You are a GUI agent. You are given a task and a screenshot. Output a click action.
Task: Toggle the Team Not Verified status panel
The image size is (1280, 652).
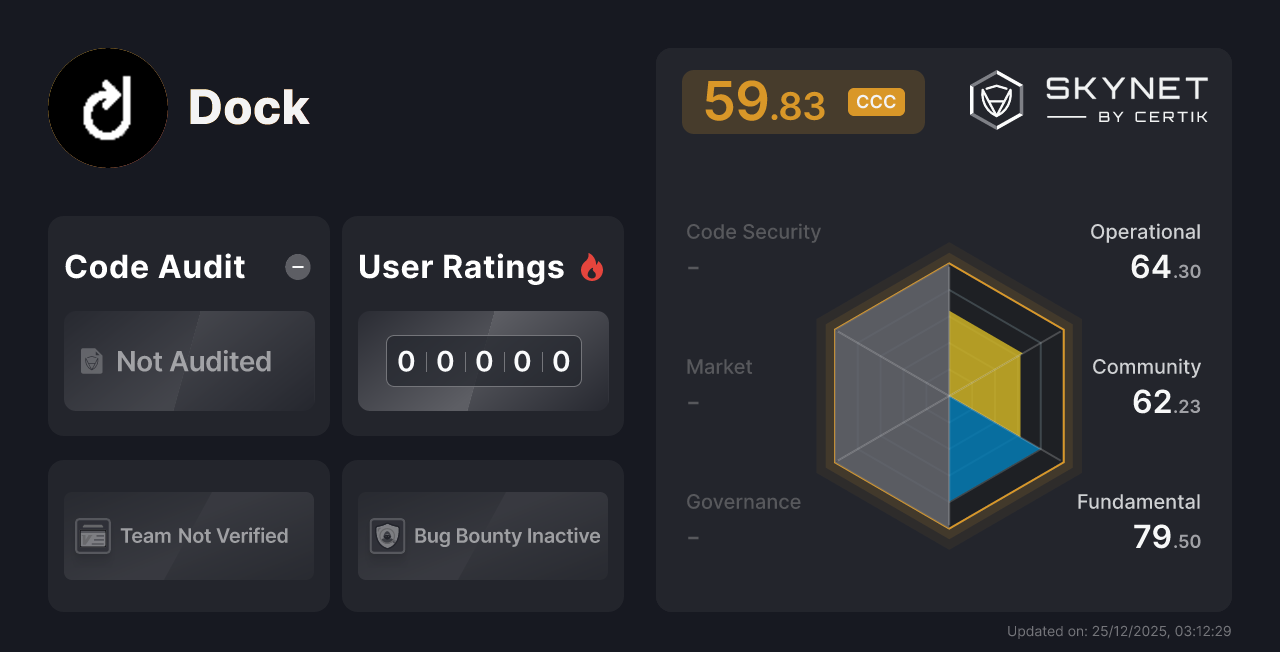[188, 535]
